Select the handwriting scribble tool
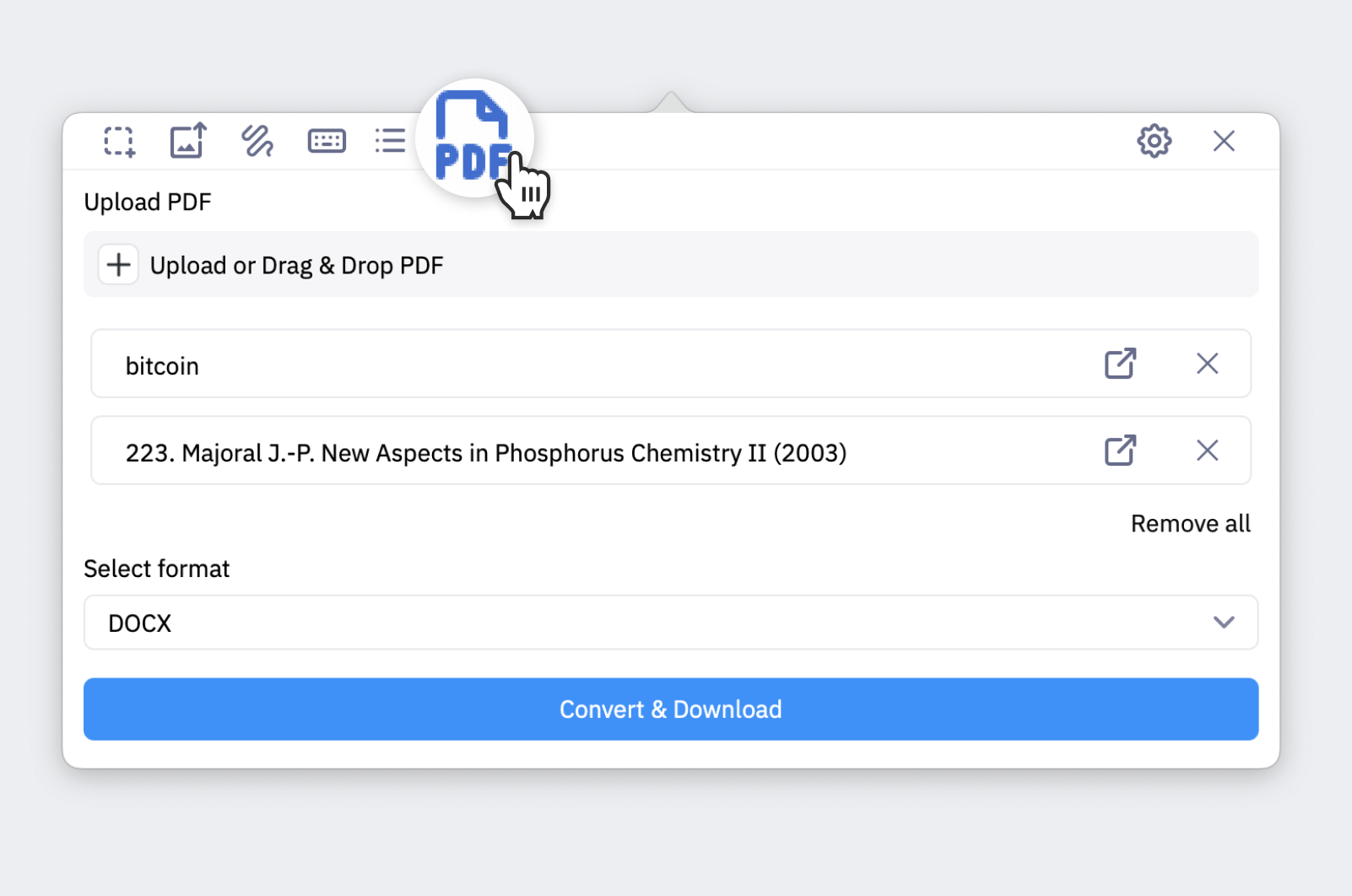 tap(257, 140)
